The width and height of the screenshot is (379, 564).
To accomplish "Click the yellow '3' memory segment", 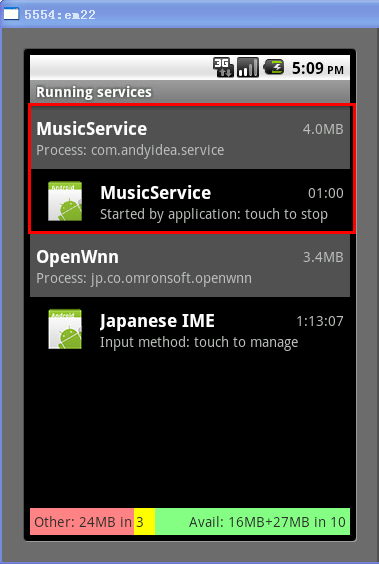I will (x=145, y=522).
